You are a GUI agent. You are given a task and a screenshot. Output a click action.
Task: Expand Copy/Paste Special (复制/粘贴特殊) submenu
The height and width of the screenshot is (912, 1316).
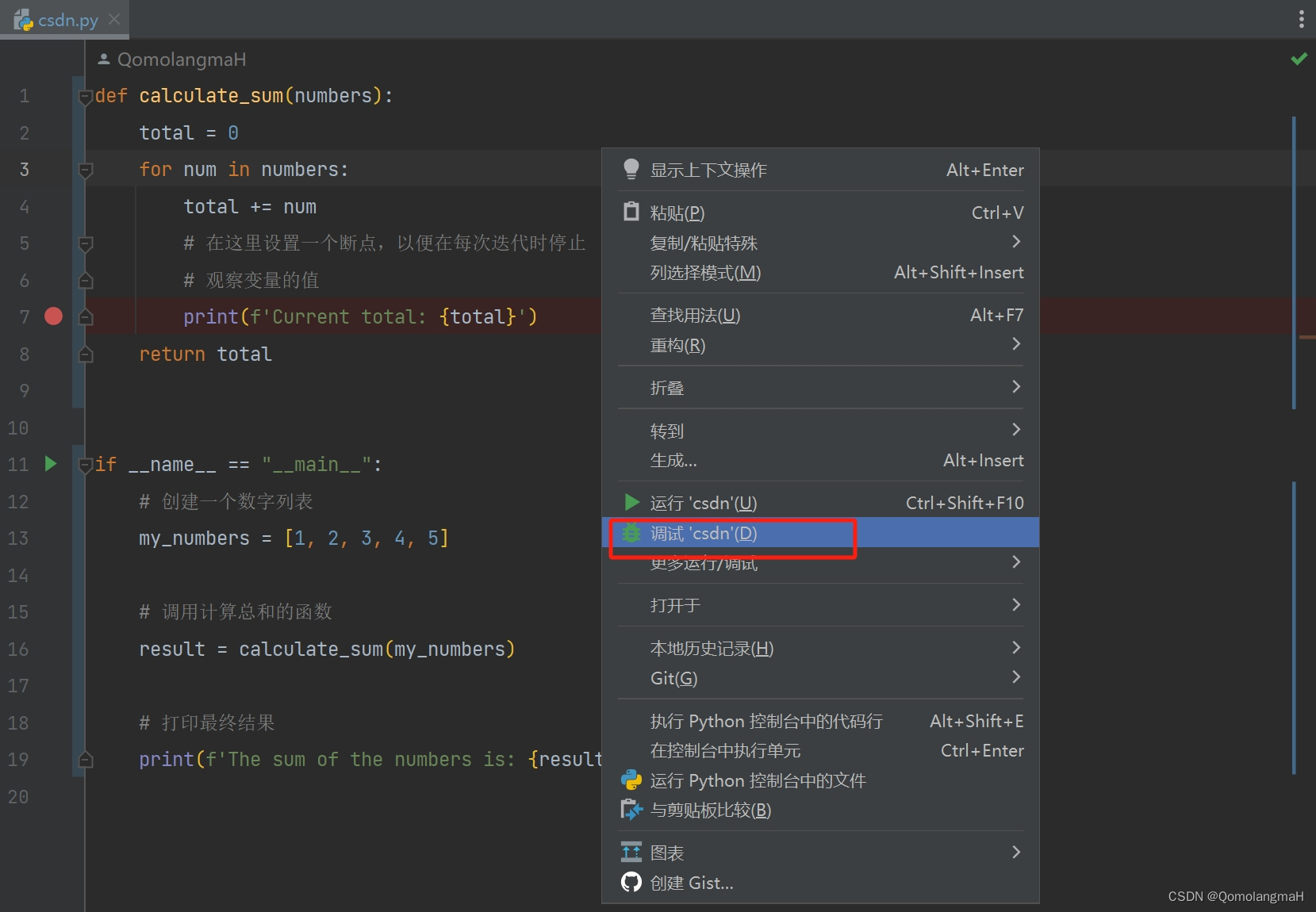(x=820, y=243)
